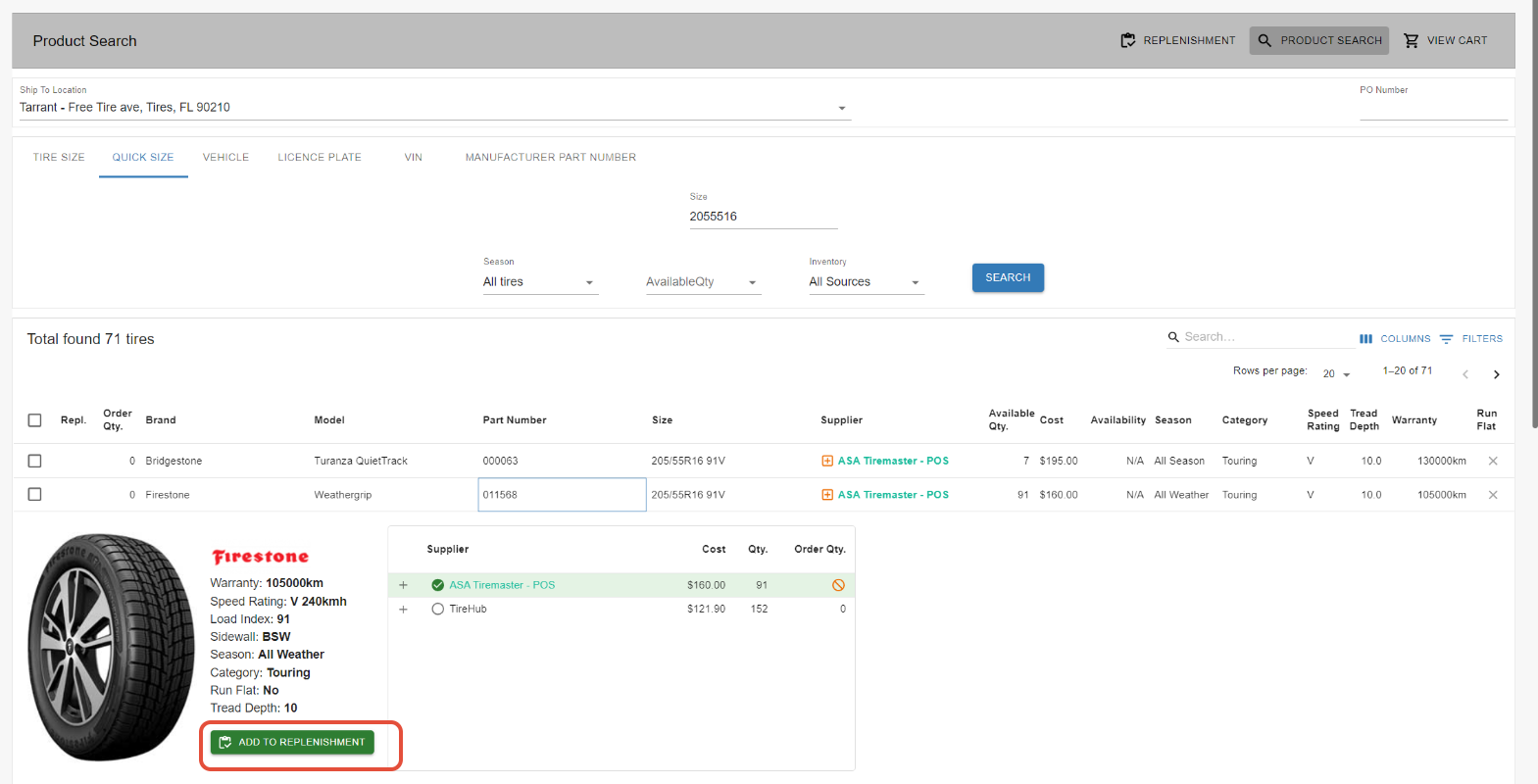Click the blue Search button
Screen dimensions: 1538x784
coord(1008,277)
